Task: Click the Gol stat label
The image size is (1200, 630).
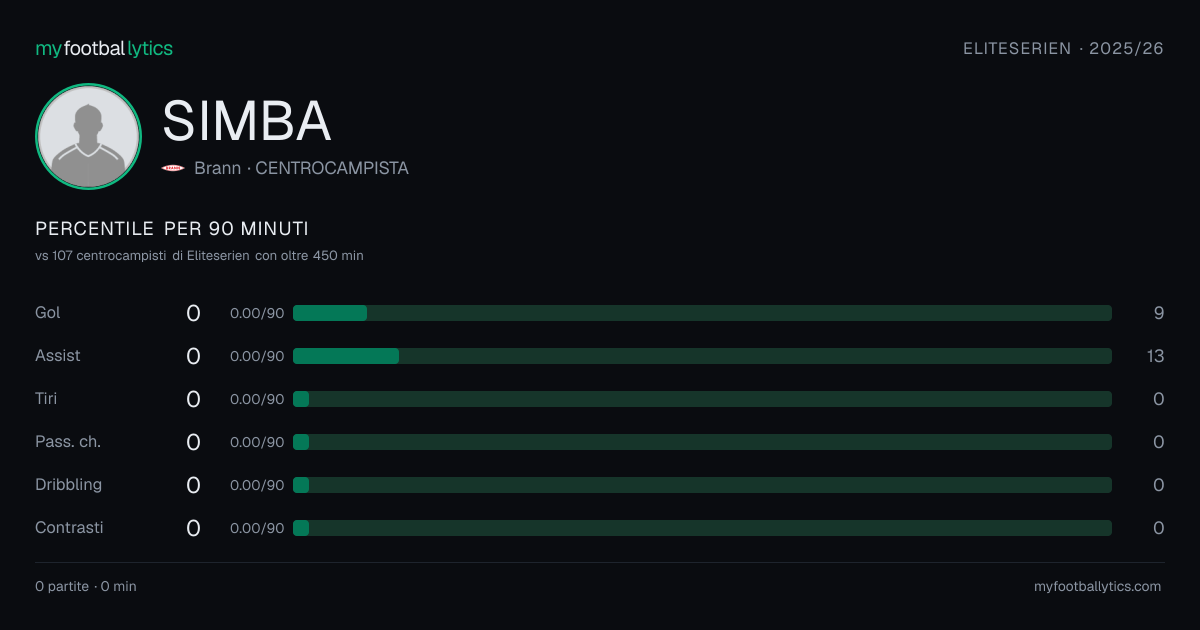Action: (x=48, y=313)
